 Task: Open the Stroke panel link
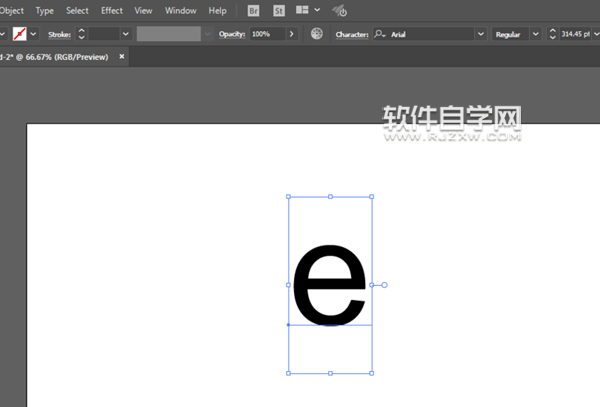pos(59,34)
